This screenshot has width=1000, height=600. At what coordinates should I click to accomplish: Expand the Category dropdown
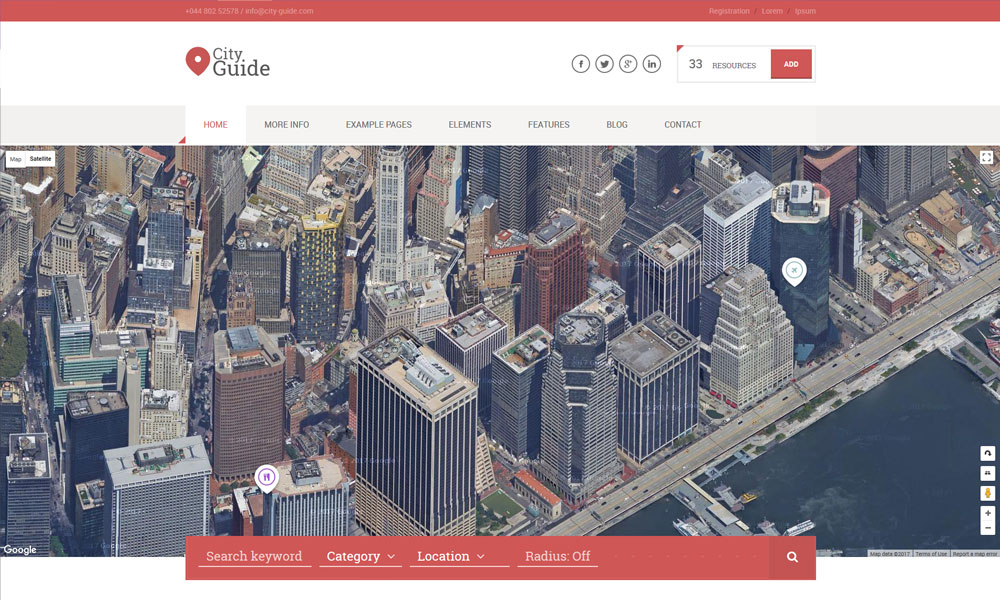click(x=360, y=556)
